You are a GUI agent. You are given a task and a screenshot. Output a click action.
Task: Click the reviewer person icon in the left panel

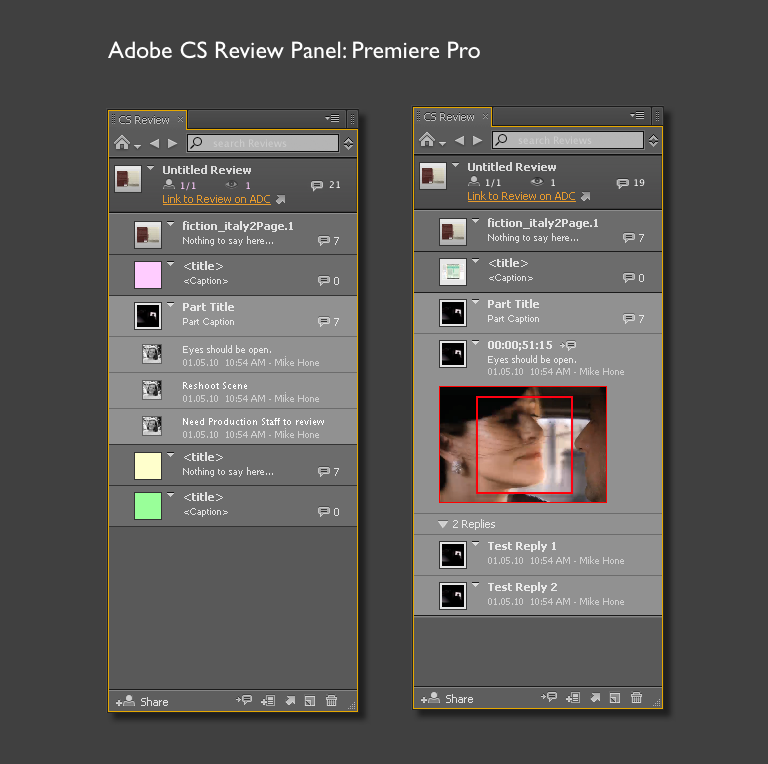coord(168,184)
